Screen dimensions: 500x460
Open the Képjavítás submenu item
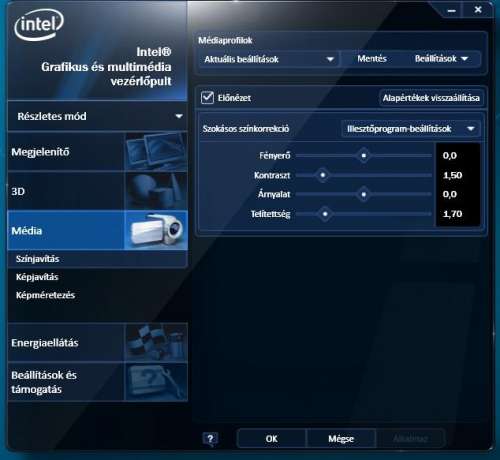(37, 277)
